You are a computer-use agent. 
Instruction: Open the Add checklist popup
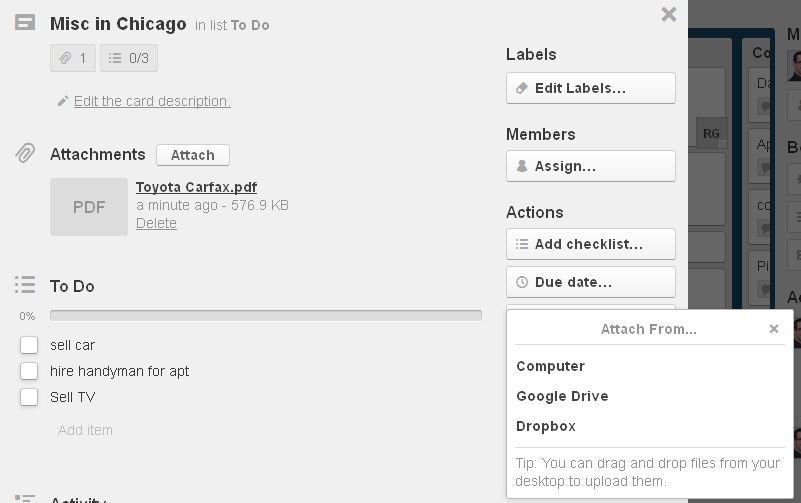tap(591, 244)
